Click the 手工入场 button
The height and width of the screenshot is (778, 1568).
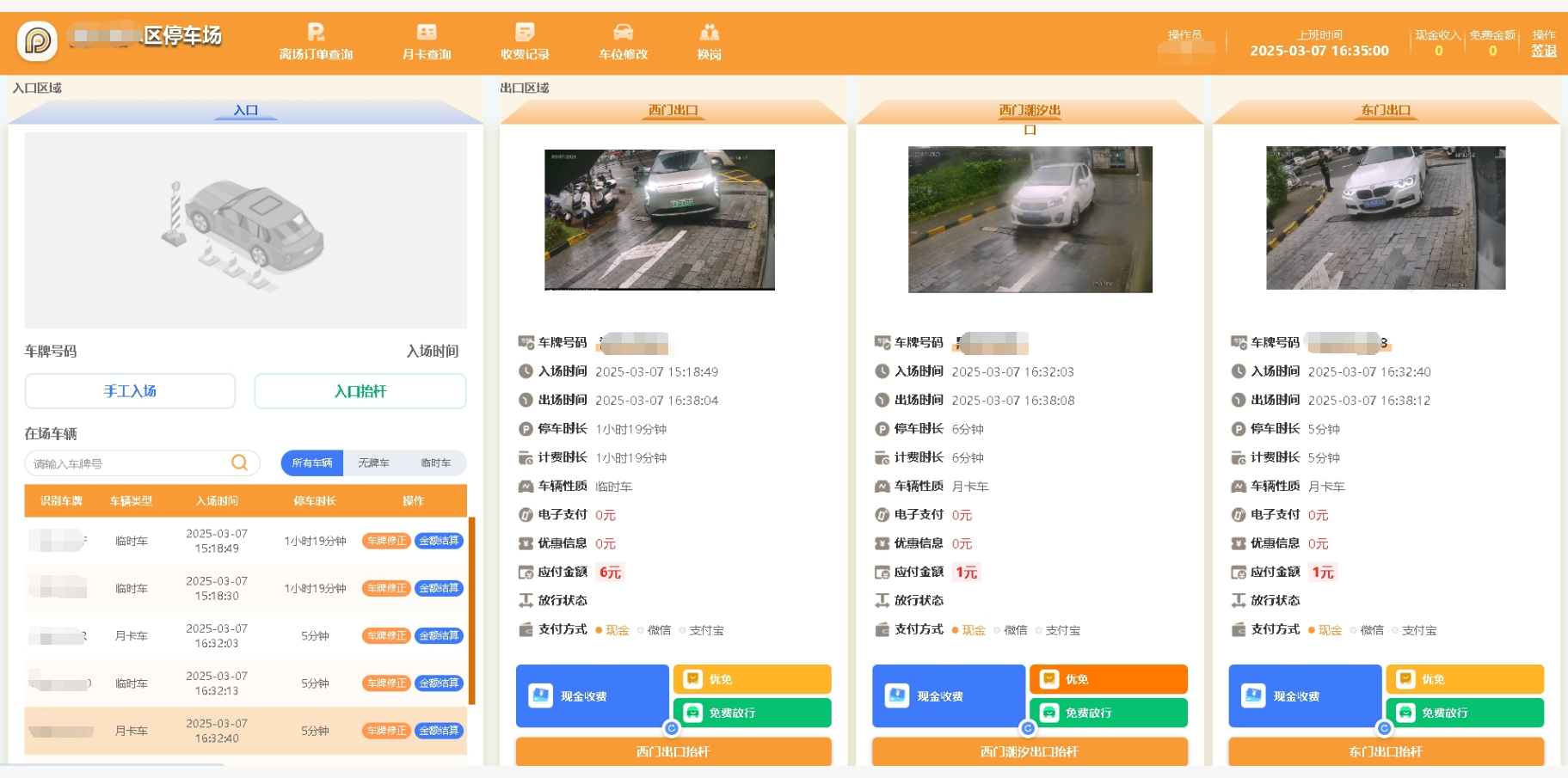(130, 391)
